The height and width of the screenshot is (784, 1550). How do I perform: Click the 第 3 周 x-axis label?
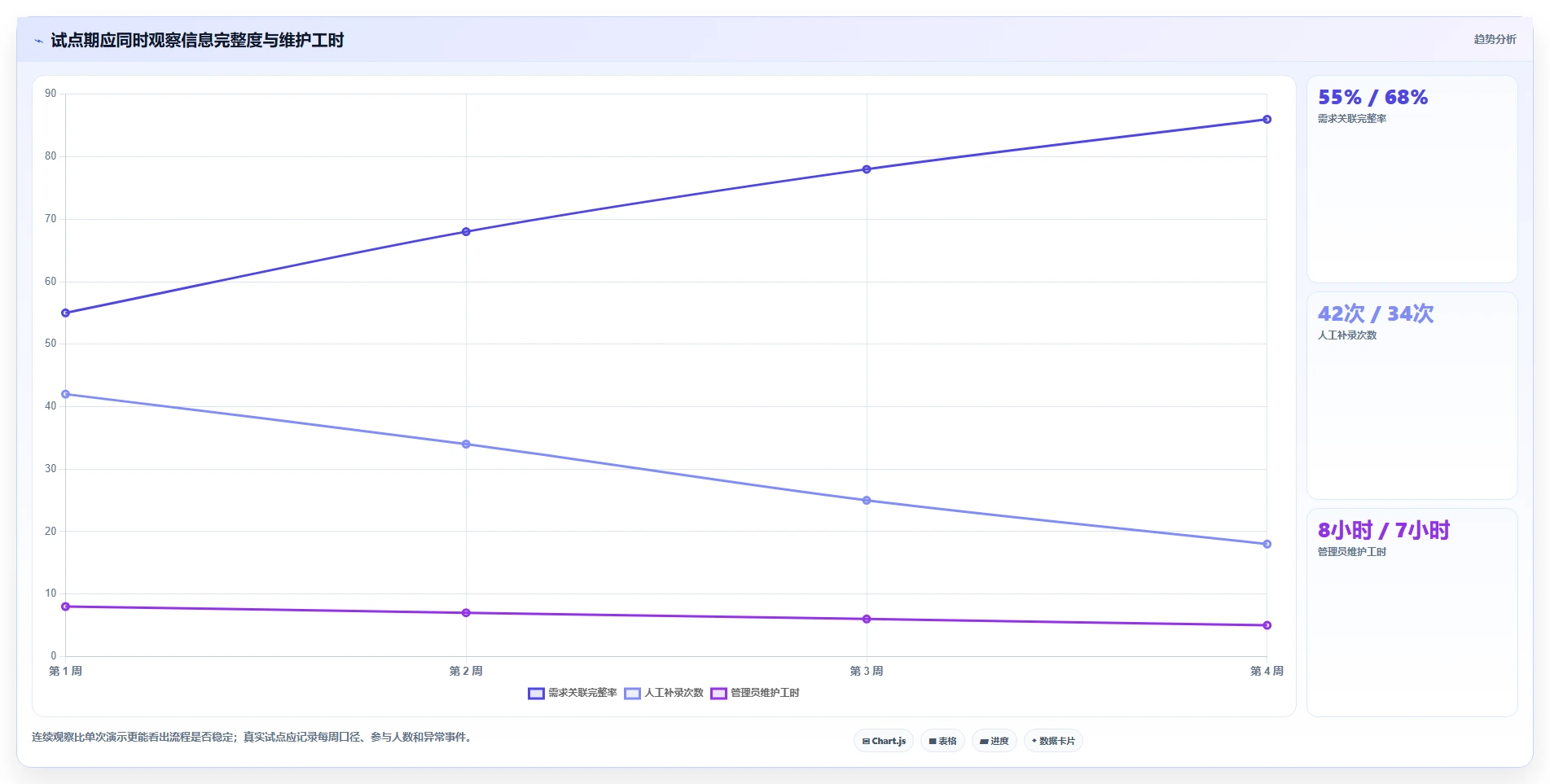pyautogui.click(x=867, y=671)
